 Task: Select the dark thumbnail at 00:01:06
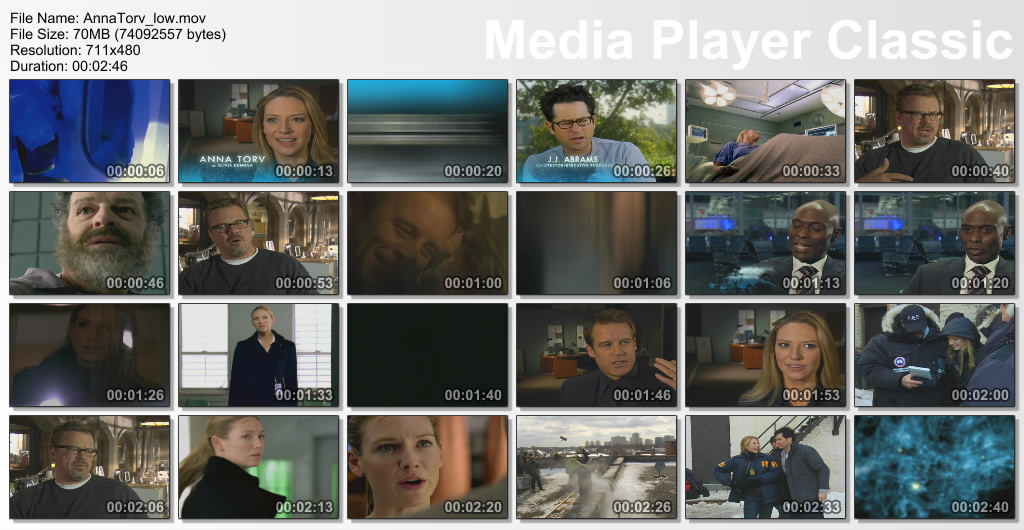pos(596,243)
